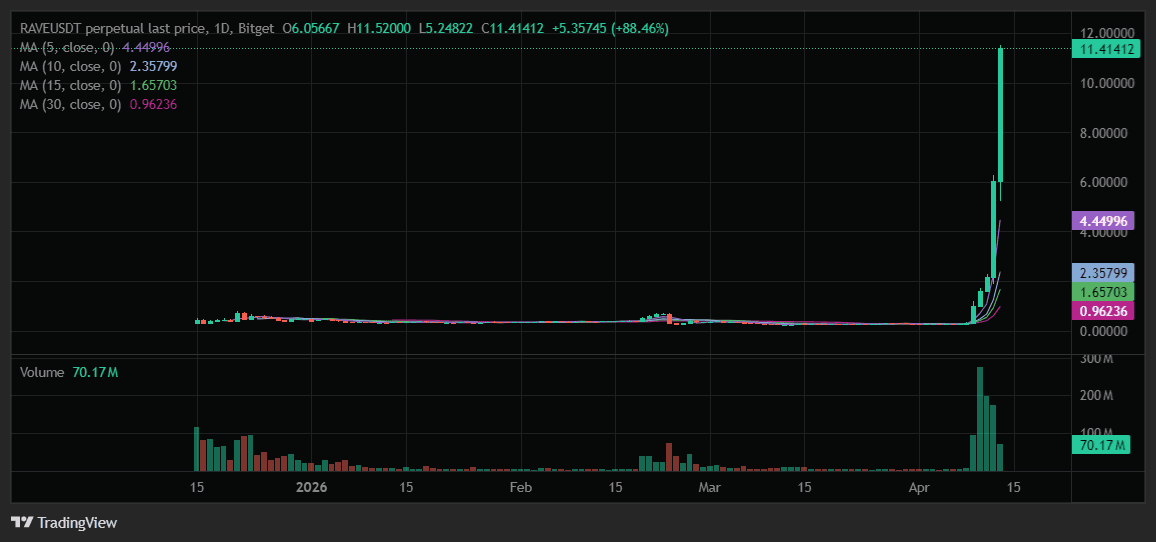Click the tallest green candle on the chart

[1001, 115]
